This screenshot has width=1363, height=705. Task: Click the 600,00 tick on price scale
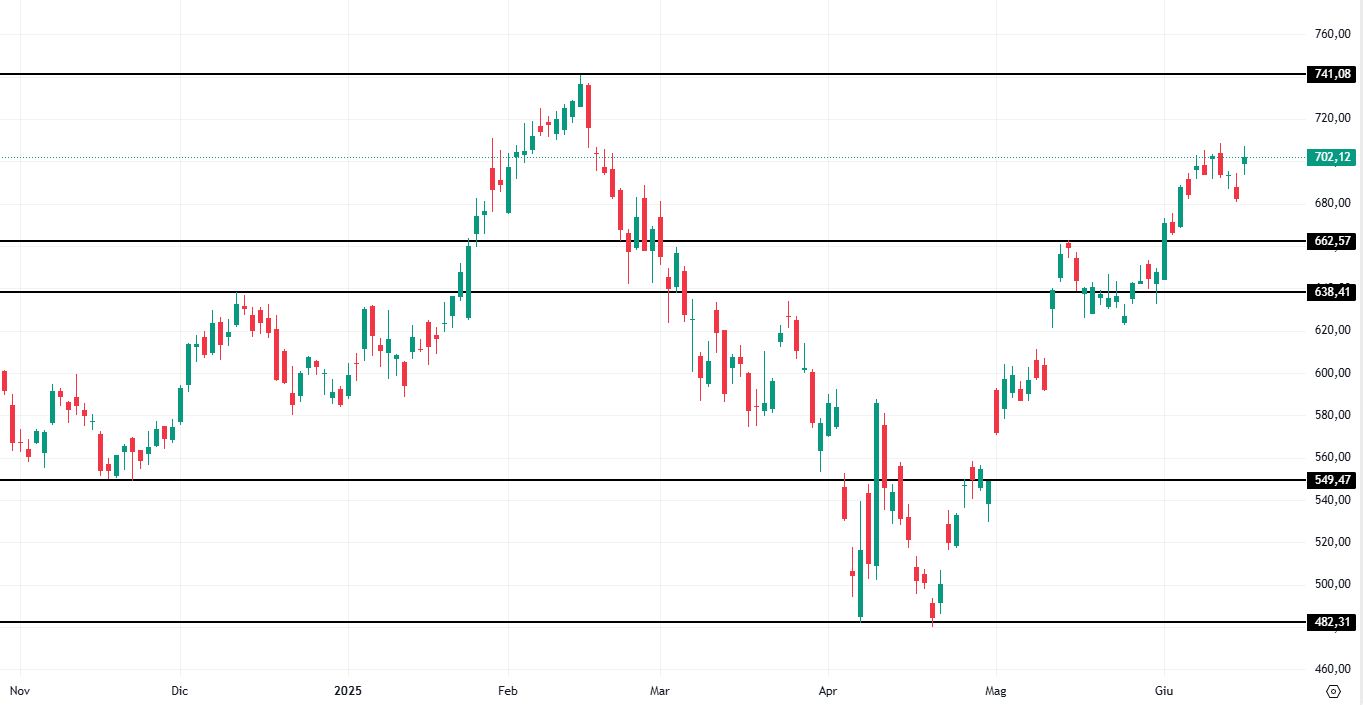click(1332, 373)
